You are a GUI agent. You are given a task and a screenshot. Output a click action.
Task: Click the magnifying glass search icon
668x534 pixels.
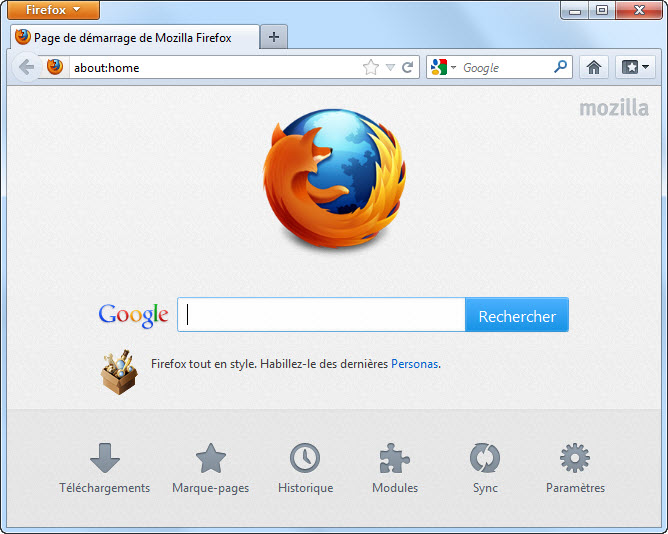tap(561, 67)
